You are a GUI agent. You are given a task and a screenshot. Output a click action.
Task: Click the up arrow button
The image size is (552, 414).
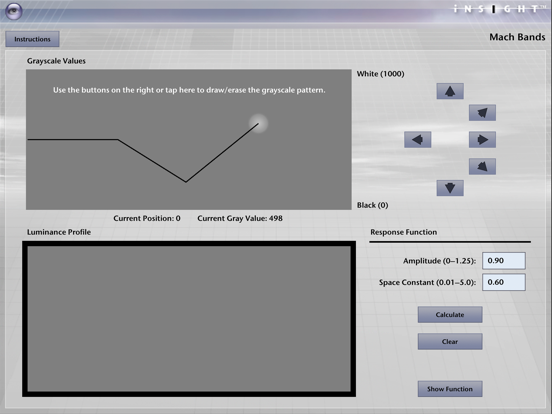pyautogui.click(x=450, y=92)
